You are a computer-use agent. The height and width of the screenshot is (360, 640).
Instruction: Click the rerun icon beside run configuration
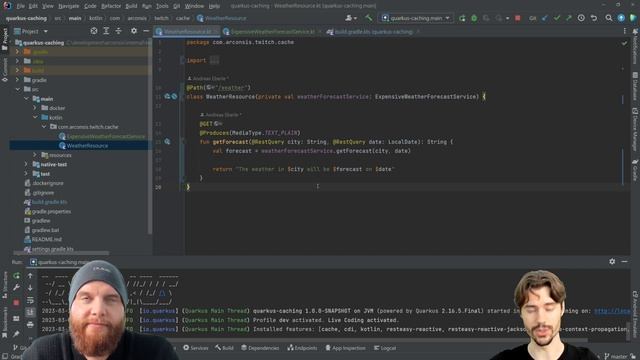pos(462,18)
